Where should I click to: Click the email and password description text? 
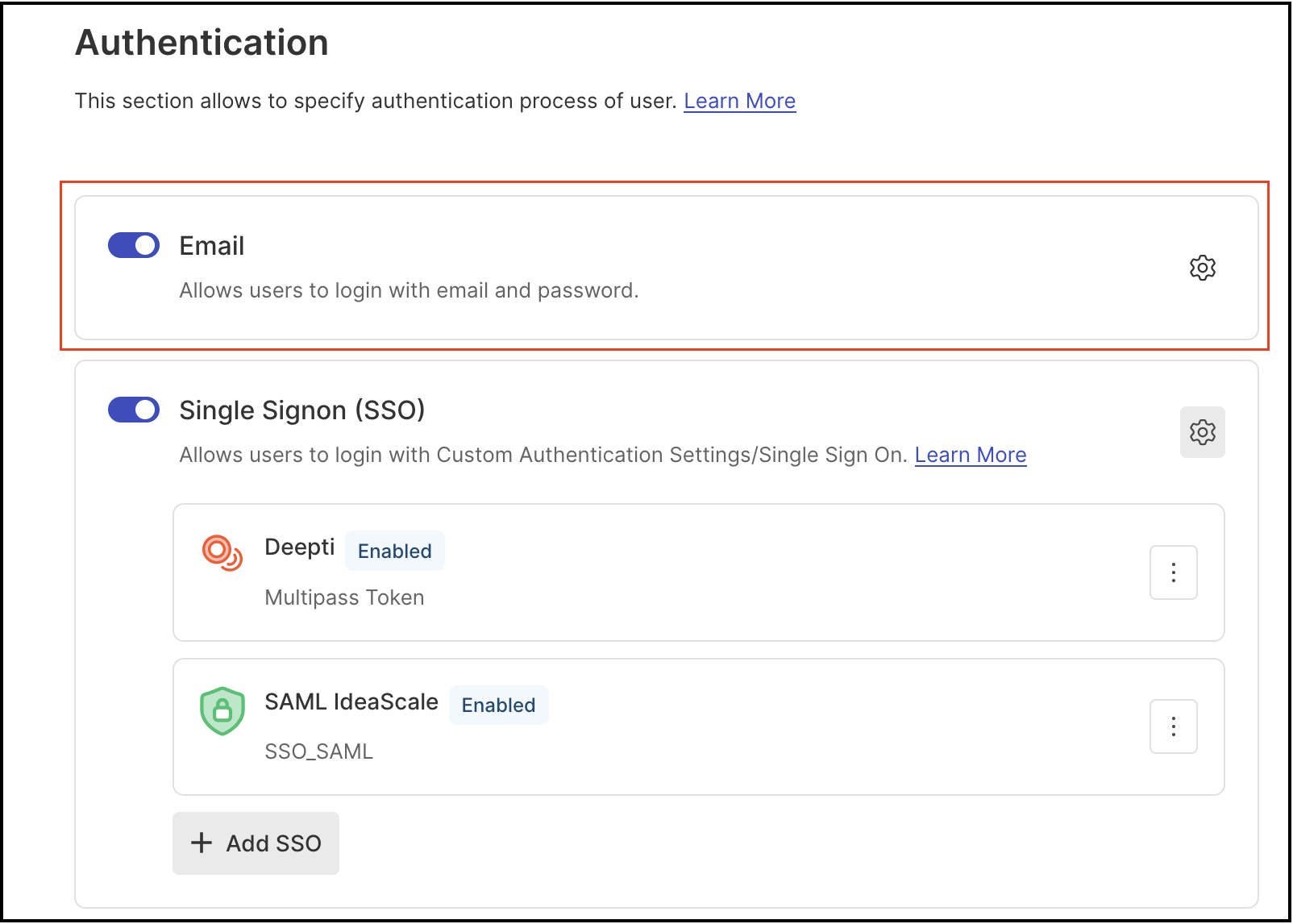coord(409,290)
